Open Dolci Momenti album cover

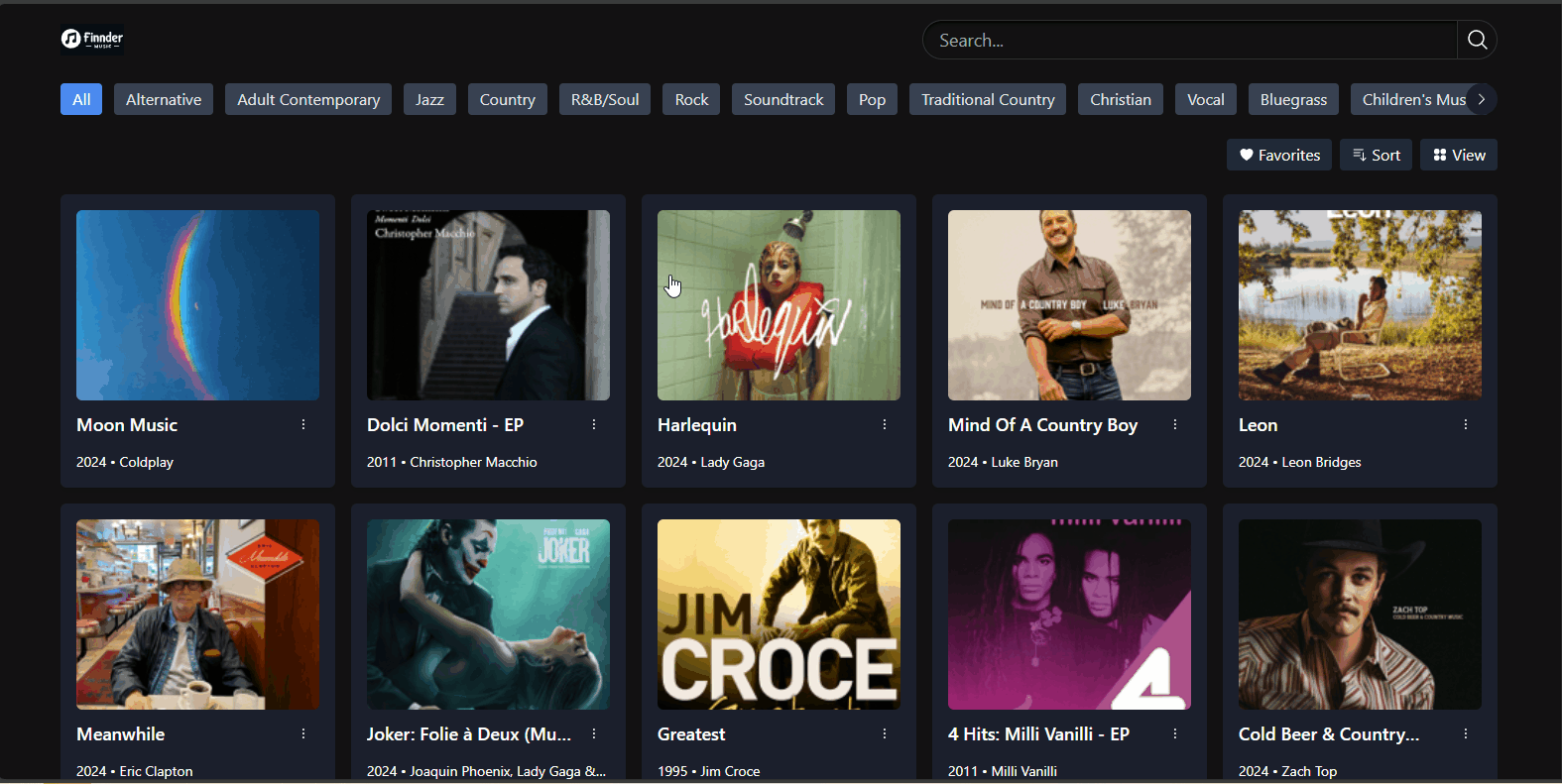click(488, 305)
